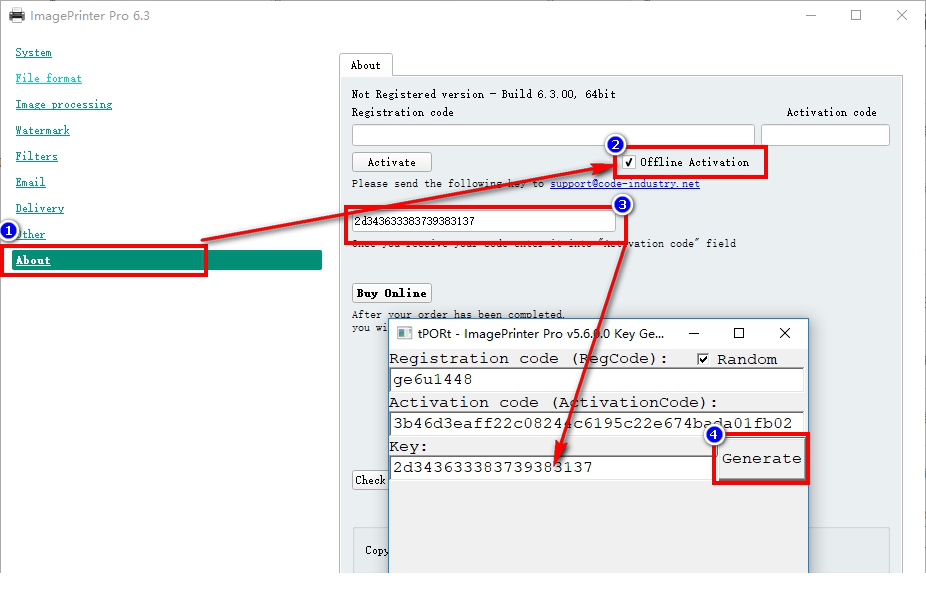This screenshot has width=926, height=595.
Task: Maximize the ImagePrinter Pro window
Action: [856, 15]
